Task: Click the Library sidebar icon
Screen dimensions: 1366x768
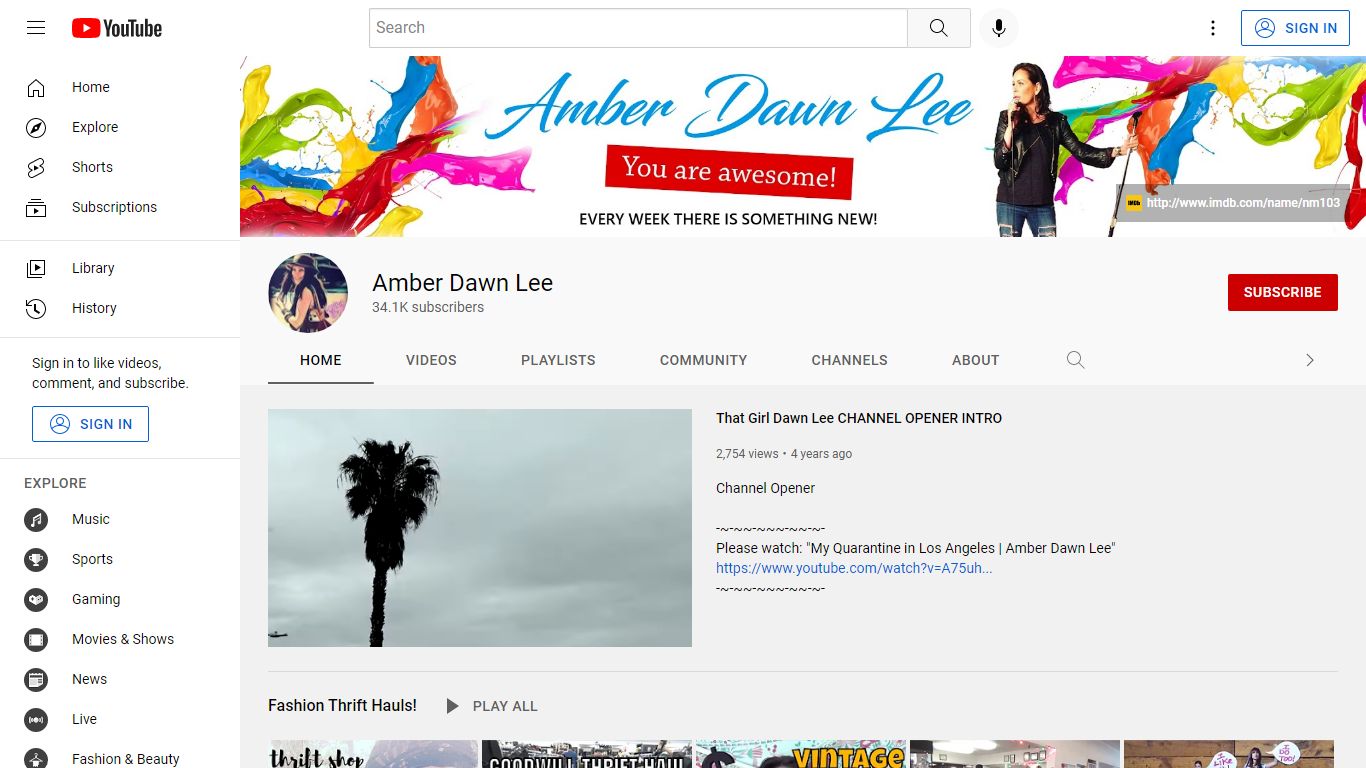Action: tap(36, 268)
